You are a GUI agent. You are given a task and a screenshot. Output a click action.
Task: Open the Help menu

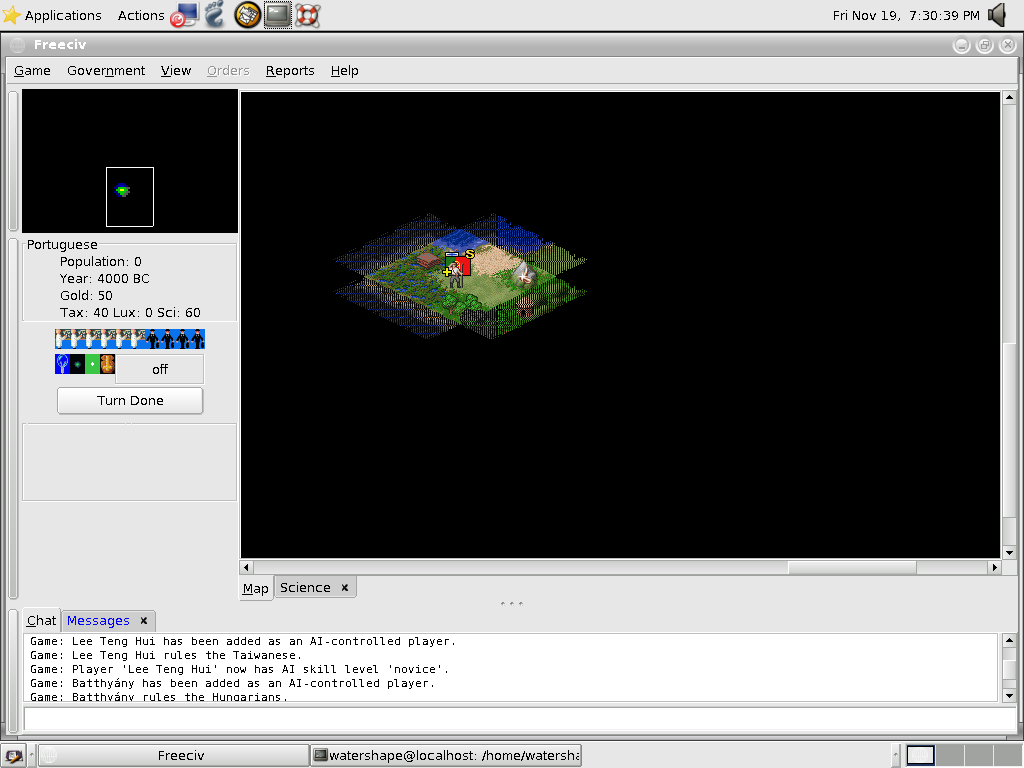345,71
